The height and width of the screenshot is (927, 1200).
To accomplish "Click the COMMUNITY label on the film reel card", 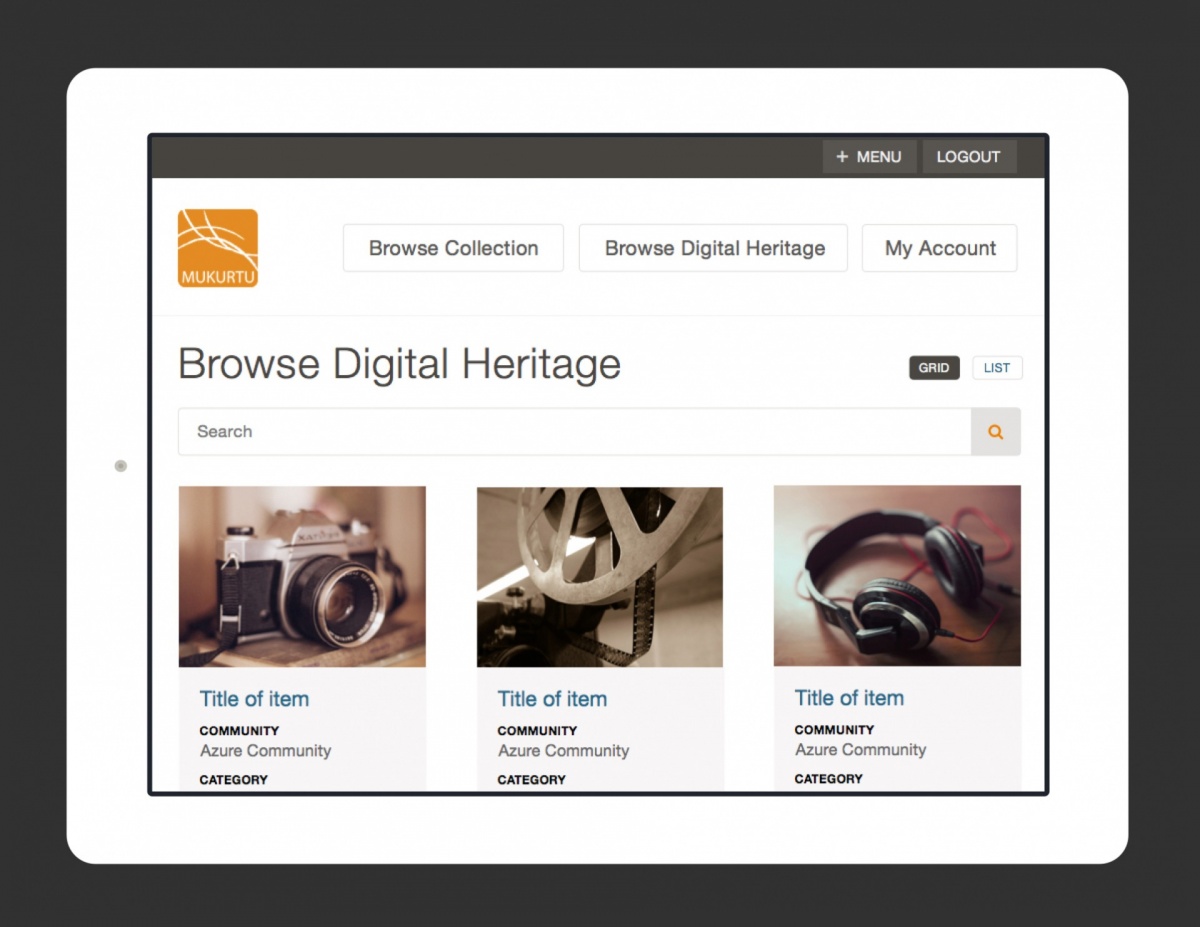I will (537, 731).
